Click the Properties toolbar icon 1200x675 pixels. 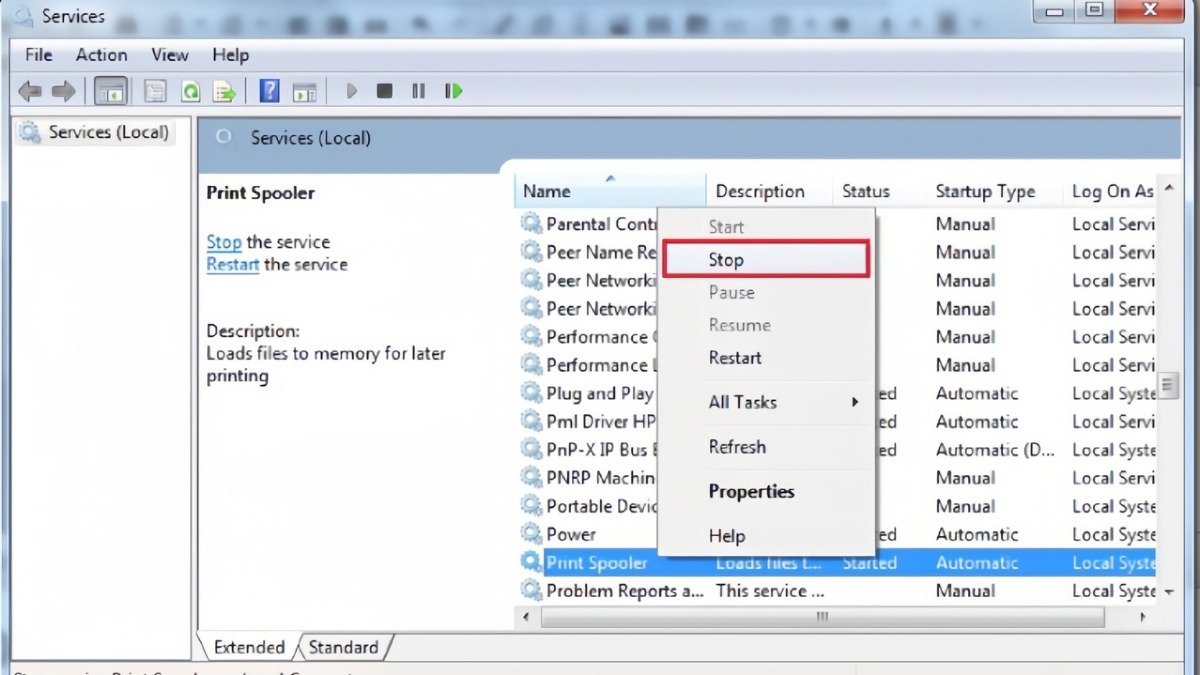click(155, 92)
